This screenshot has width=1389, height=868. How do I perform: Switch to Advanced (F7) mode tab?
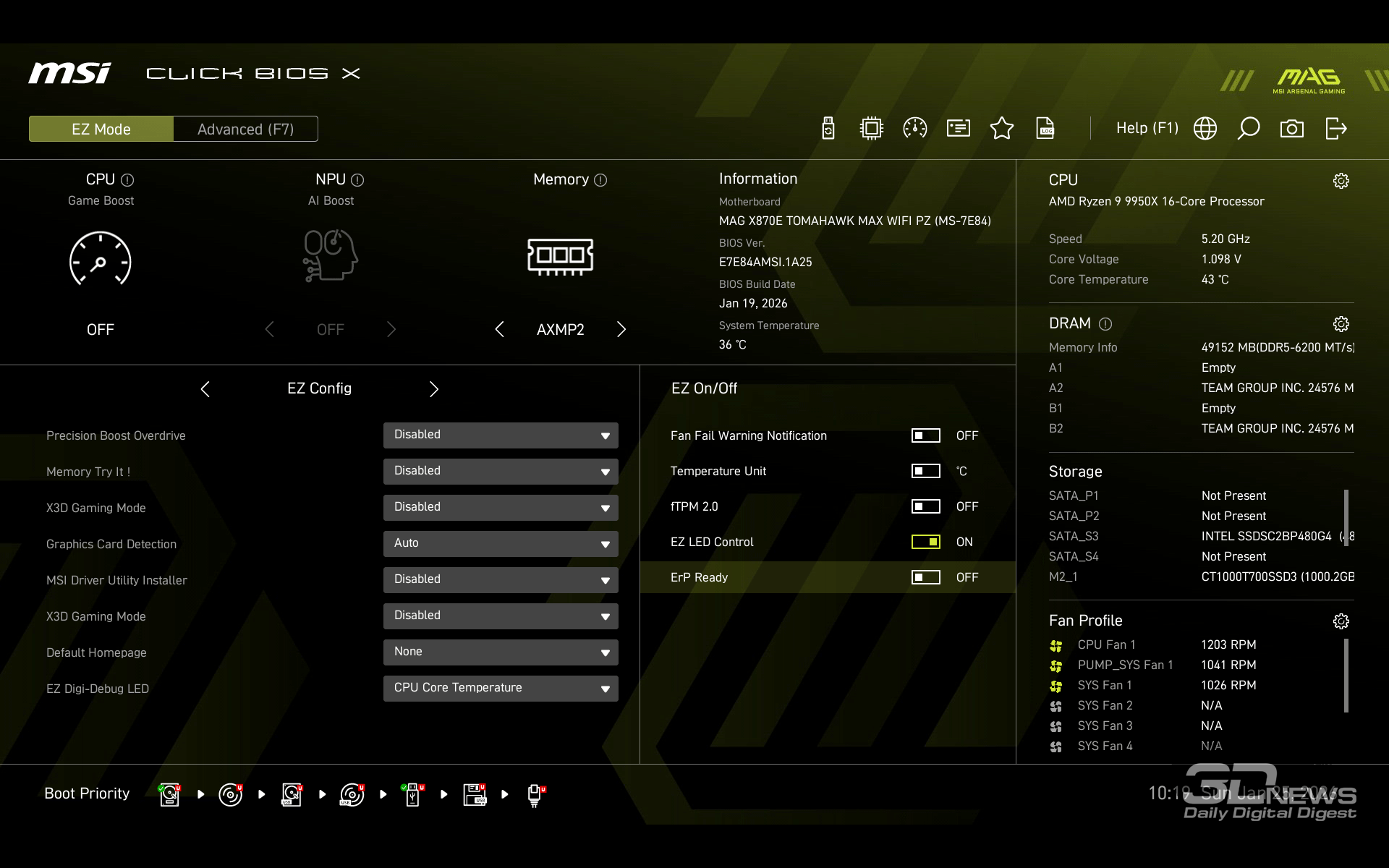245,129
